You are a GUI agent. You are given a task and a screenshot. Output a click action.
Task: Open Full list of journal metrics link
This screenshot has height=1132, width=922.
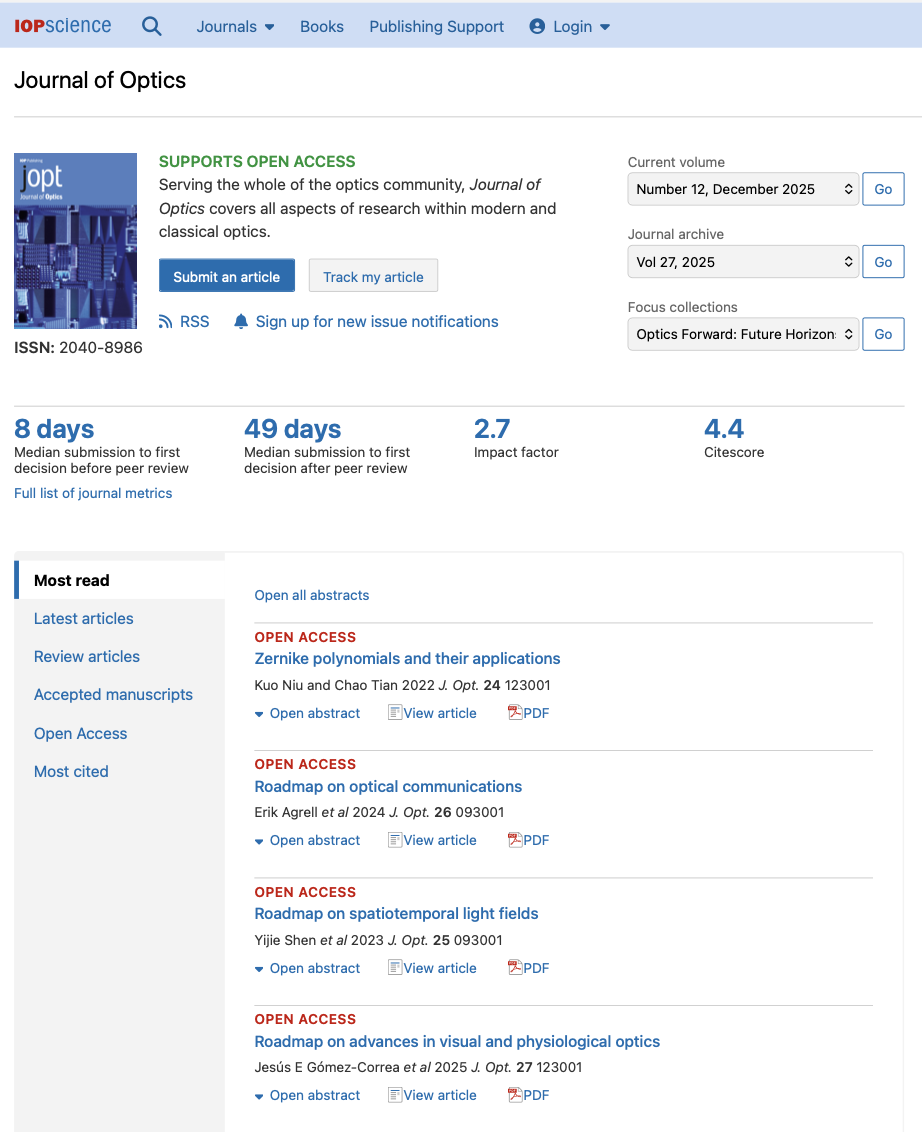[93, 493]
